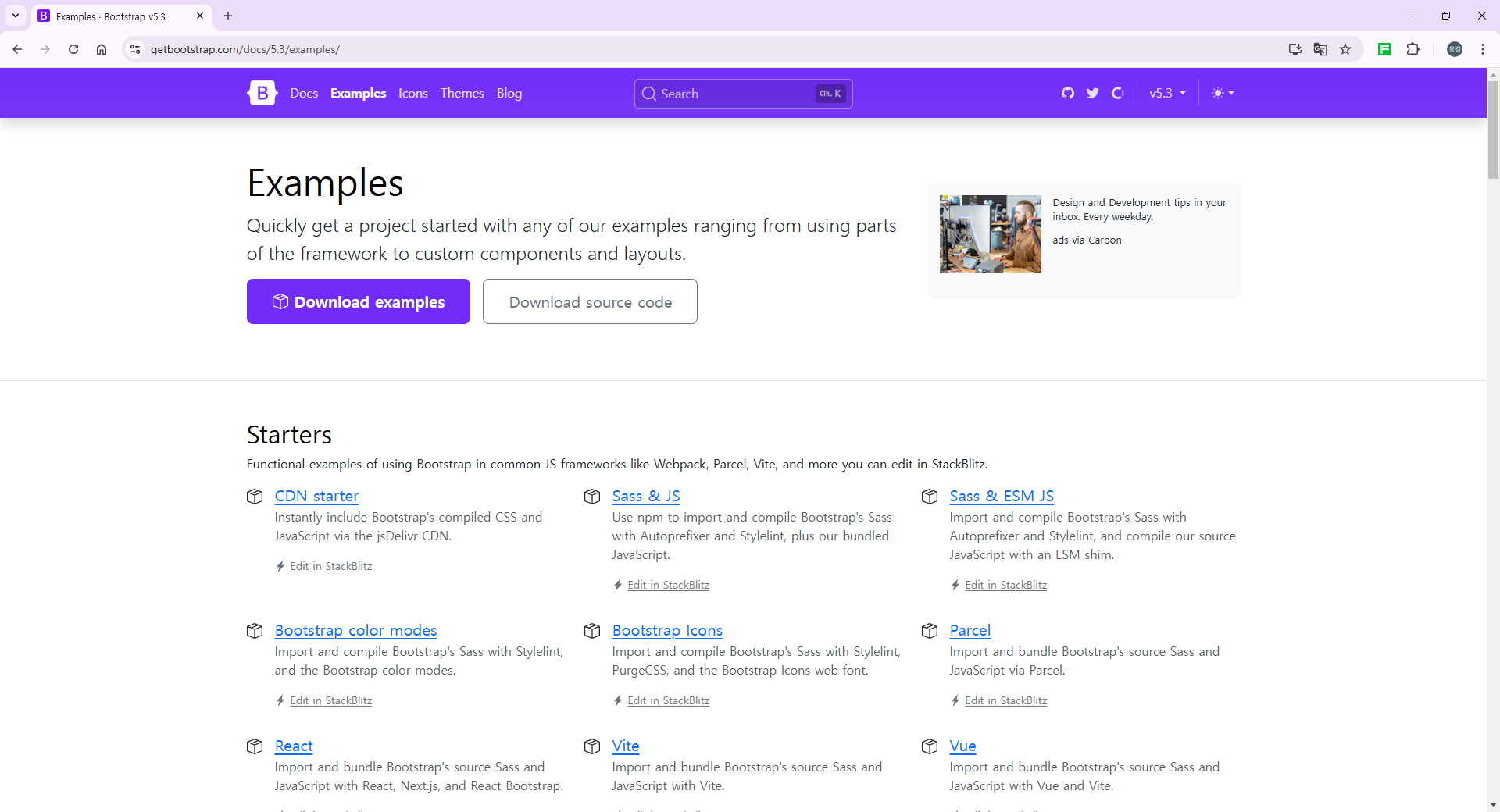Open the Vue starter link
Screen dimensions: 1500x812
point(962,746)
